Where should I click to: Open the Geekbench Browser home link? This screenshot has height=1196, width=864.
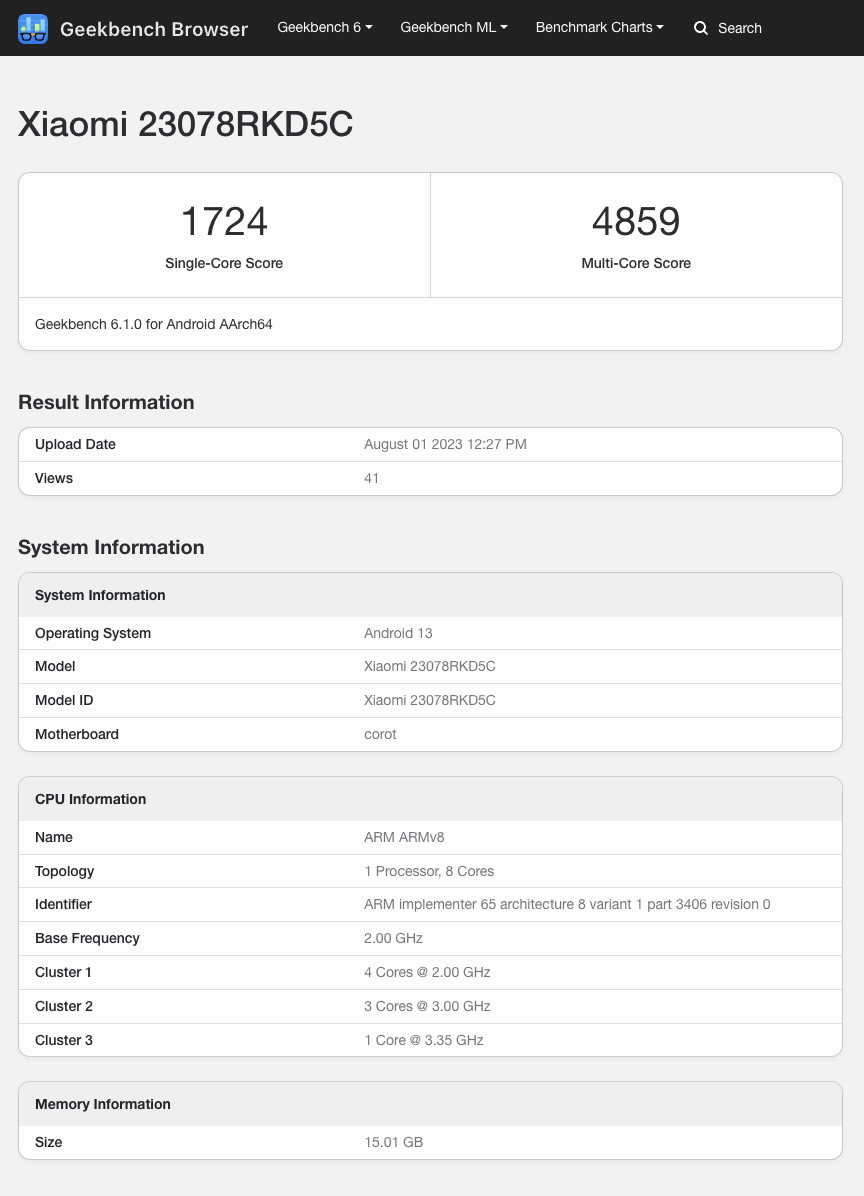(153, 29)
